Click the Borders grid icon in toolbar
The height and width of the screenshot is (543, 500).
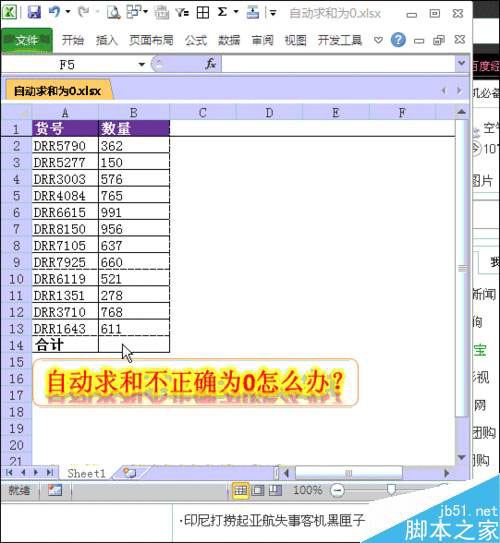203,12
